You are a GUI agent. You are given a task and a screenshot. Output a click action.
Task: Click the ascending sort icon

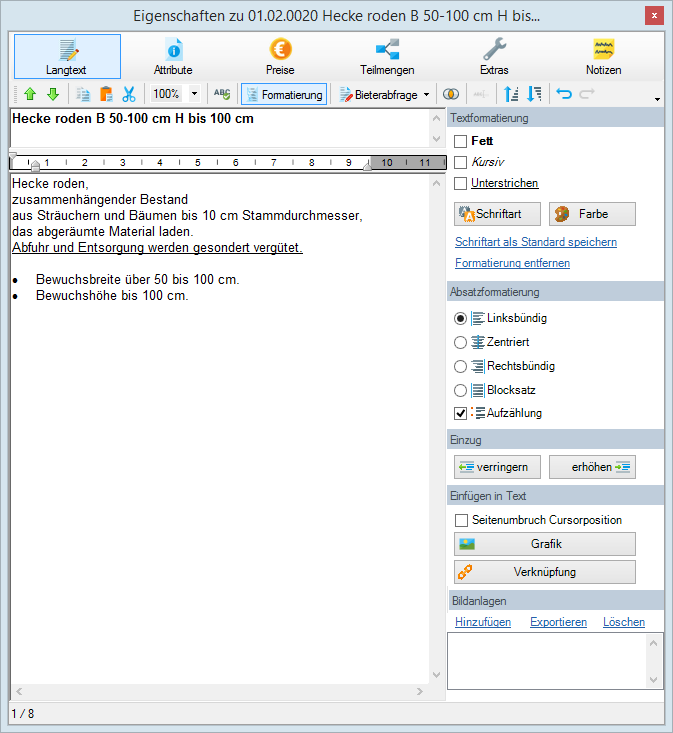pos(511,94)
